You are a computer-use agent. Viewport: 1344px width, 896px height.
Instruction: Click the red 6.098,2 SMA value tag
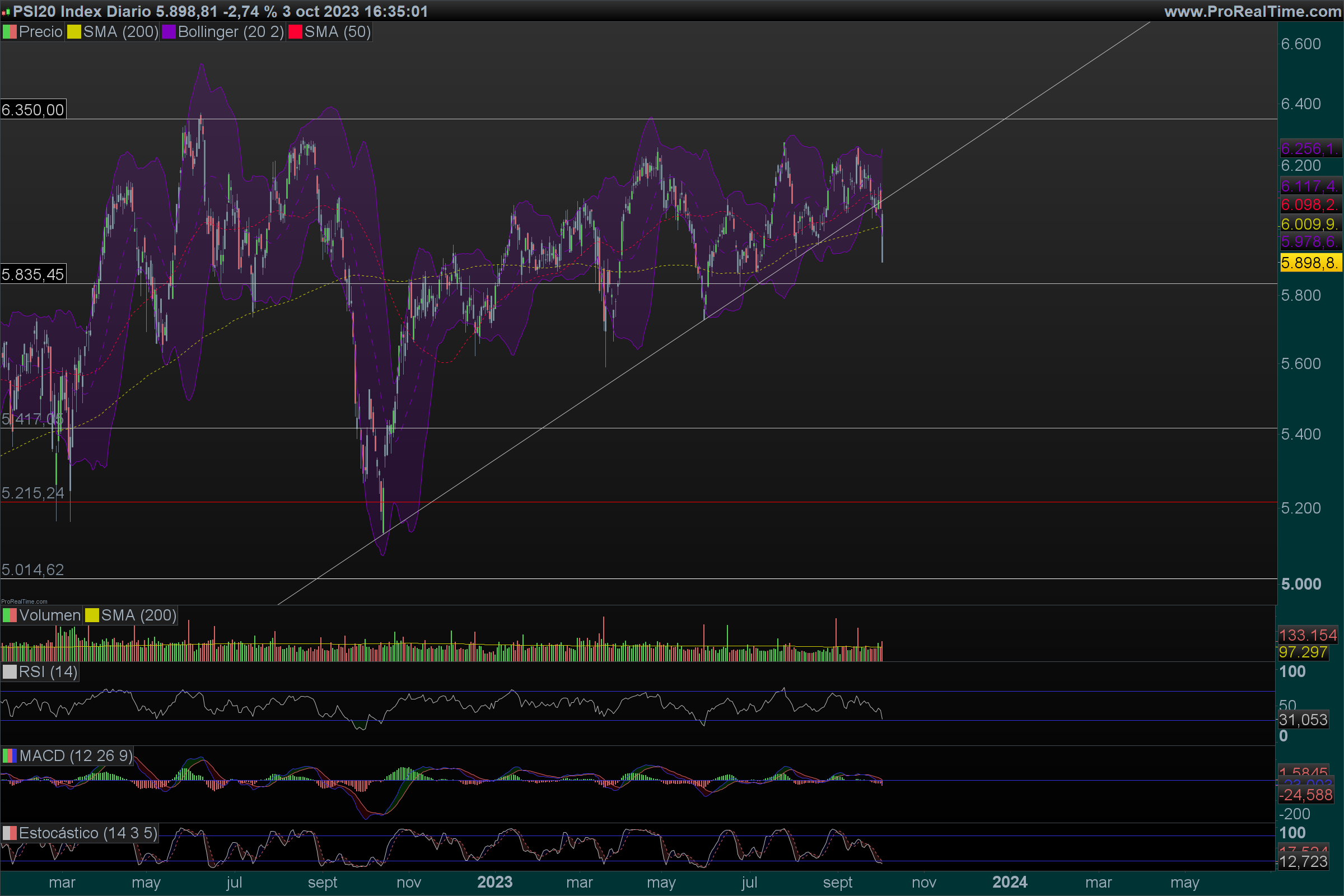pyautogui.click(x=1309, y=204)
